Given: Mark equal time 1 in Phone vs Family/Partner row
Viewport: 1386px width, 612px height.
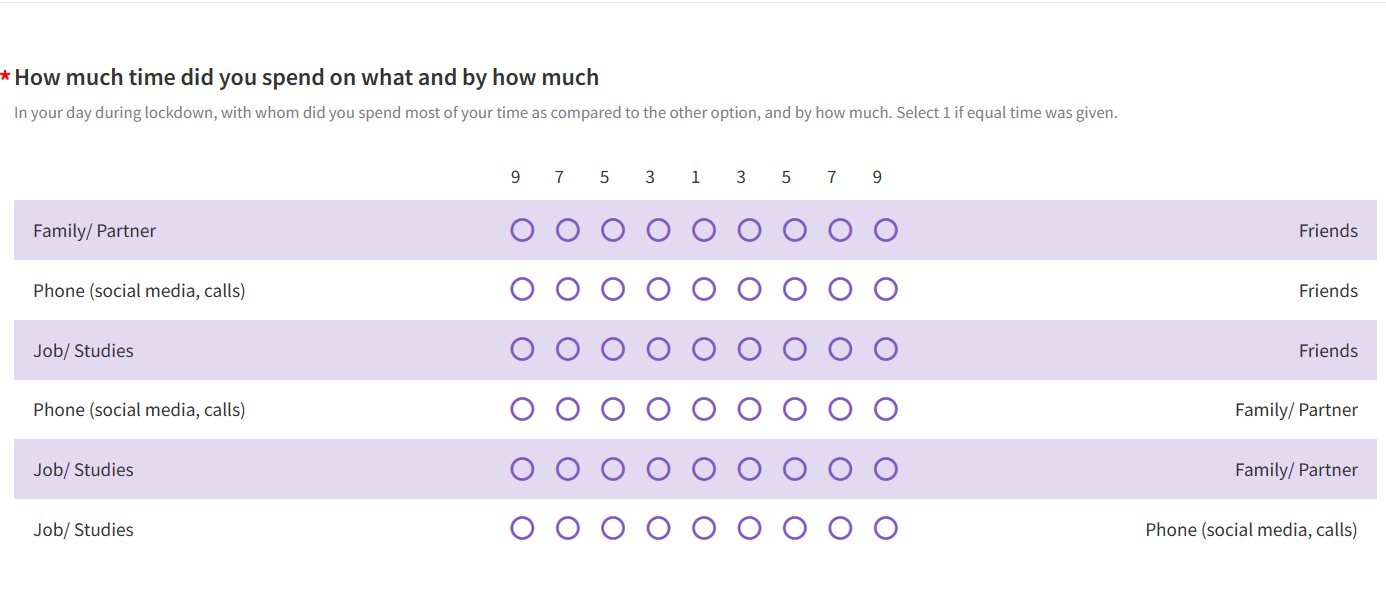Looking at the screenshot, I should [704, 409].
